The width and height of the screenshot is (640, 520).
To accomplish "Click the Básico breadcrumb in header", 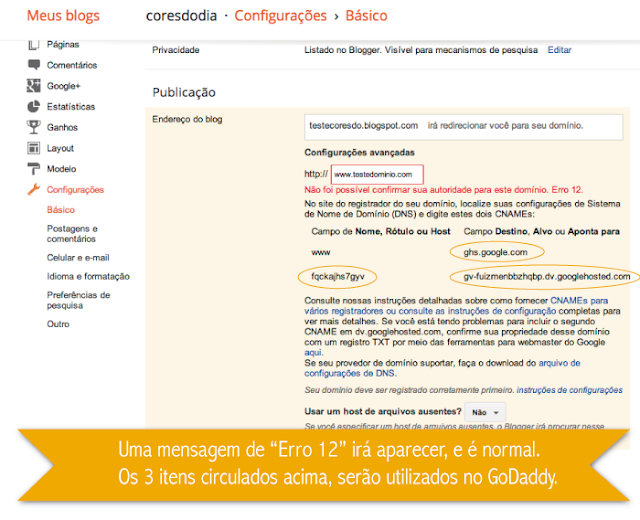I will (366, 16).
